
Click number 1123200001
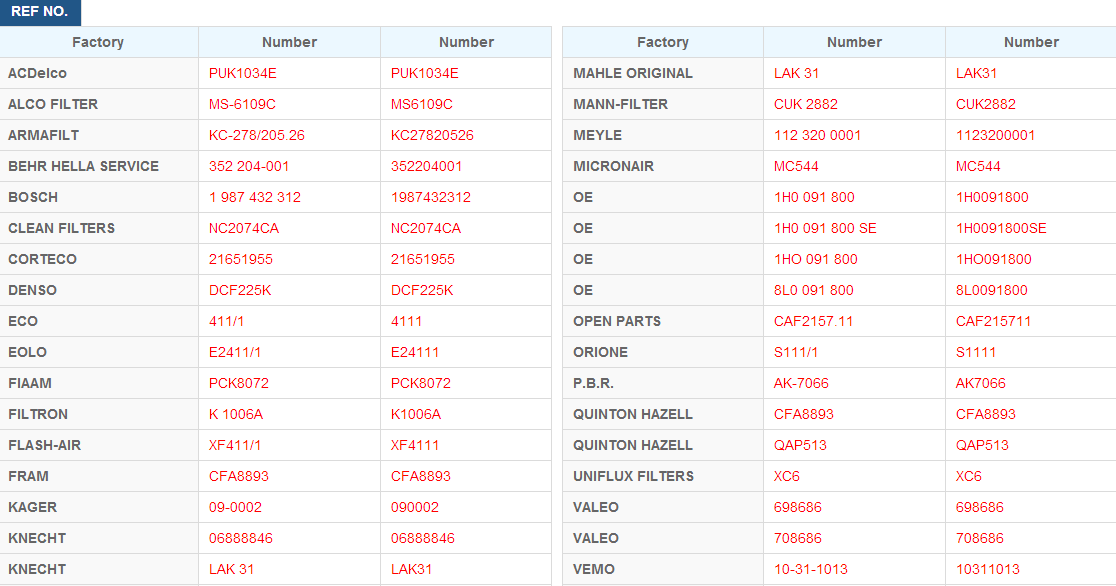coord(995,135)
